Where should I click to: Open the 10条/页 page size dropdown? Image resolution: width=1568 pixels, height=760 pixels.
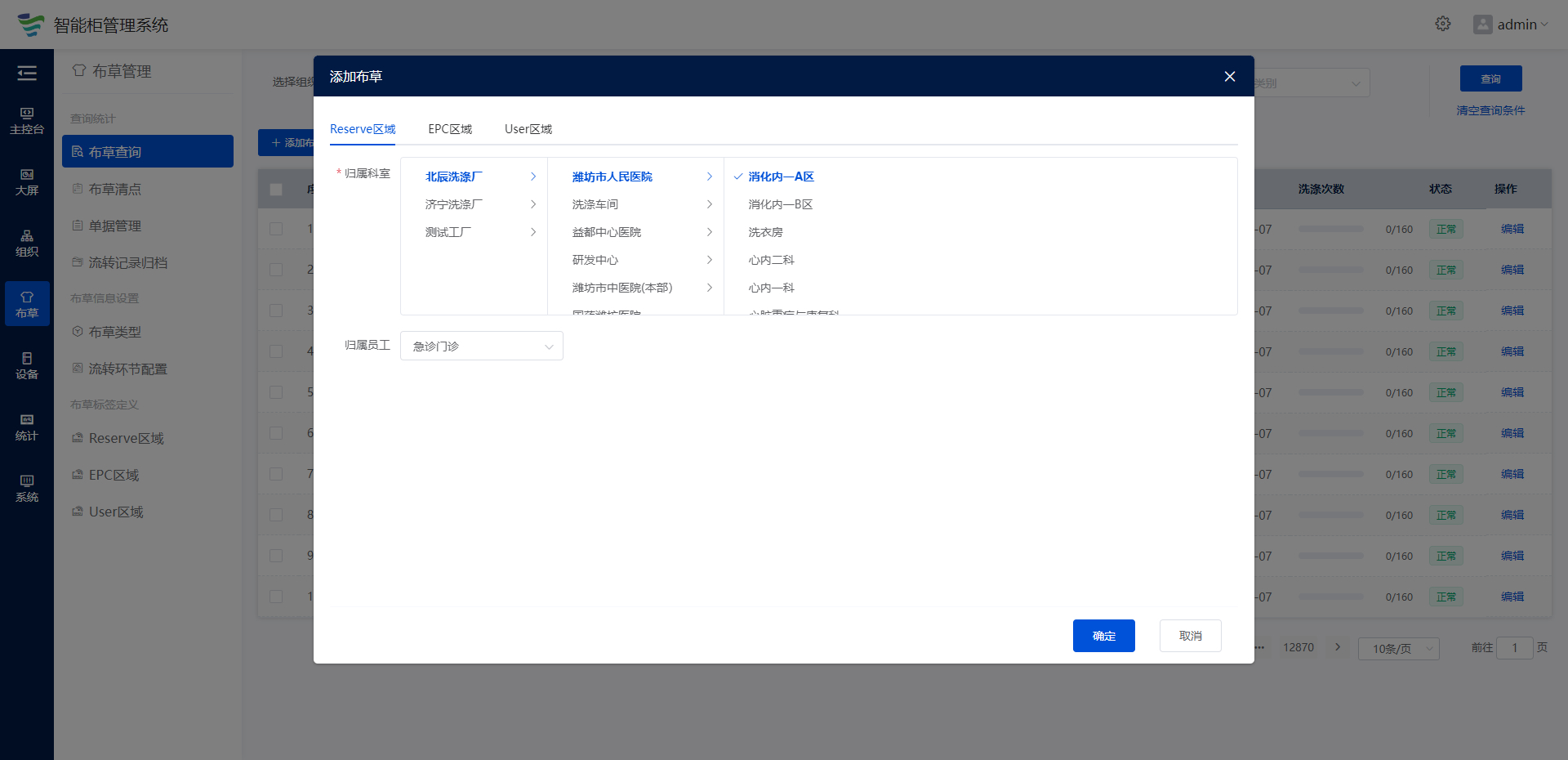[1398, 648]
